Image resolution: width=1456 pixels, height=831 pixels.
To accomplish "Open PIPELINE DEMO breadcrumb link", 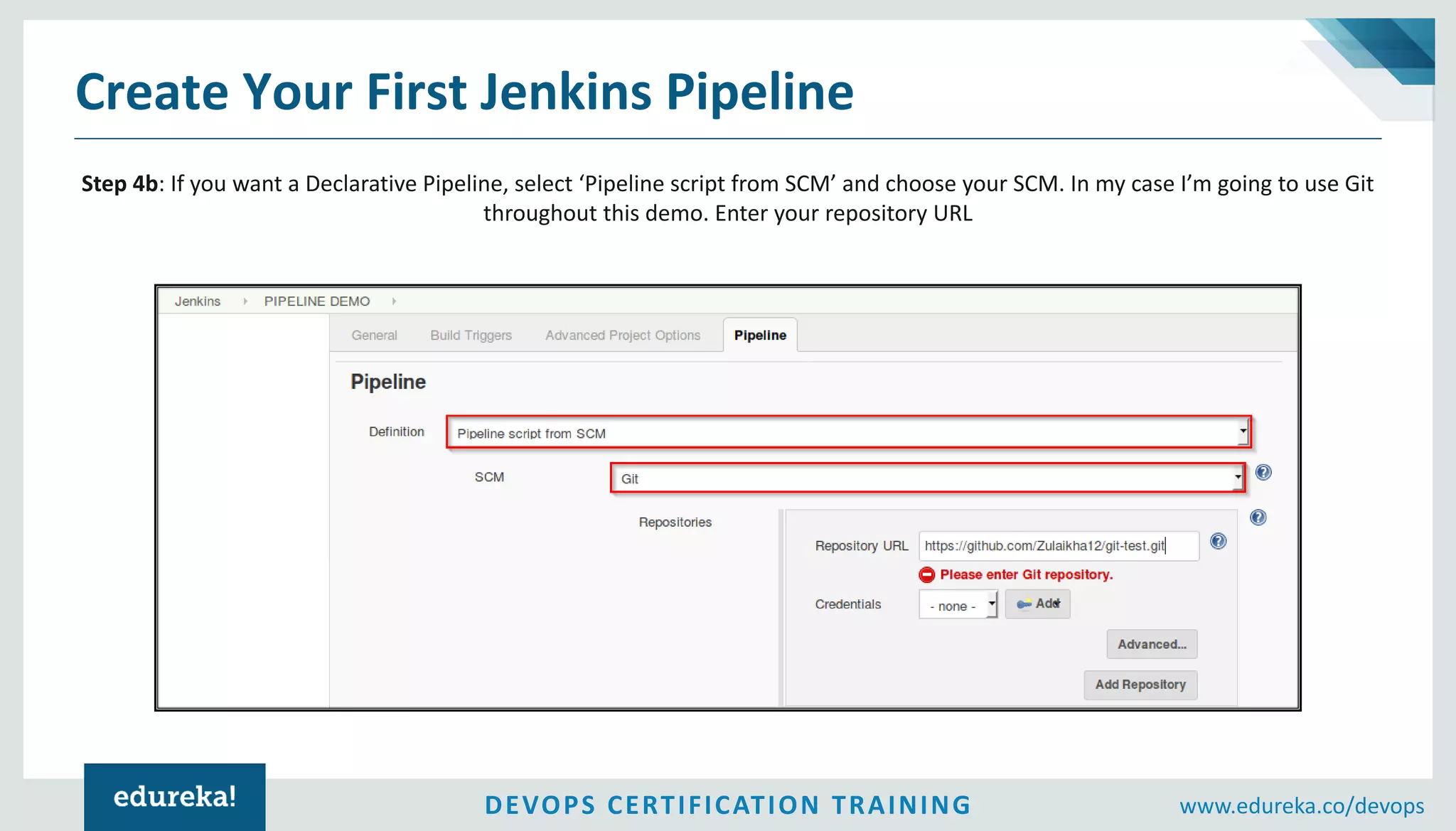I will [x=317, y=301].
